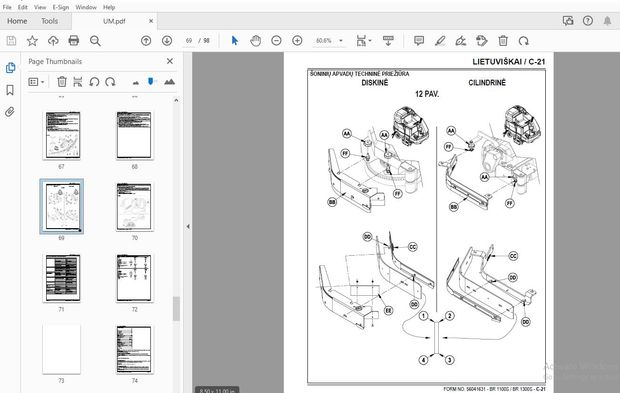Viewport: 620px width, 393px height.
Task: Upload the file to cloud
Action: (x=53, y=40)
